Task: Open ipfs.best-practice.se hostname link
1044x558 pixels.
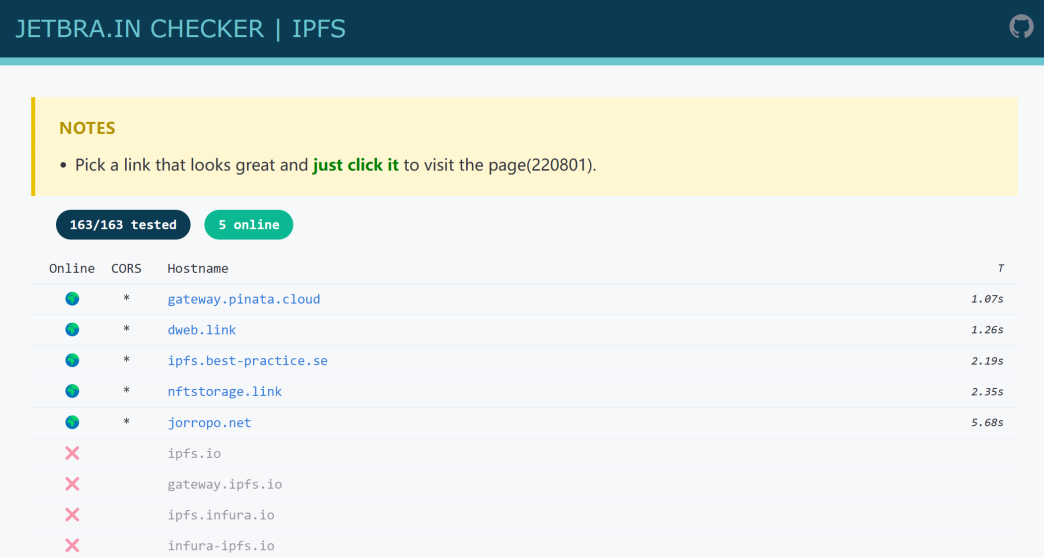Action: 247,361
